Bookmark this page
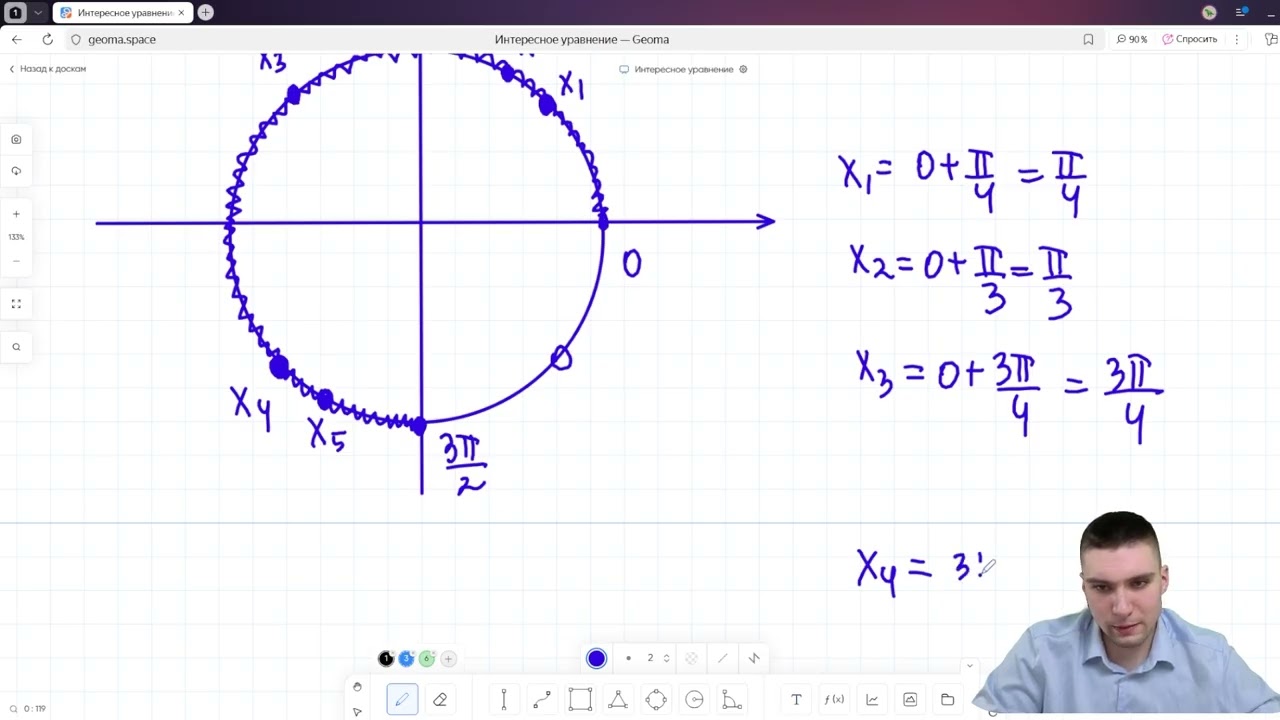The image size is (1280, 720). [x=1088, y=39]
